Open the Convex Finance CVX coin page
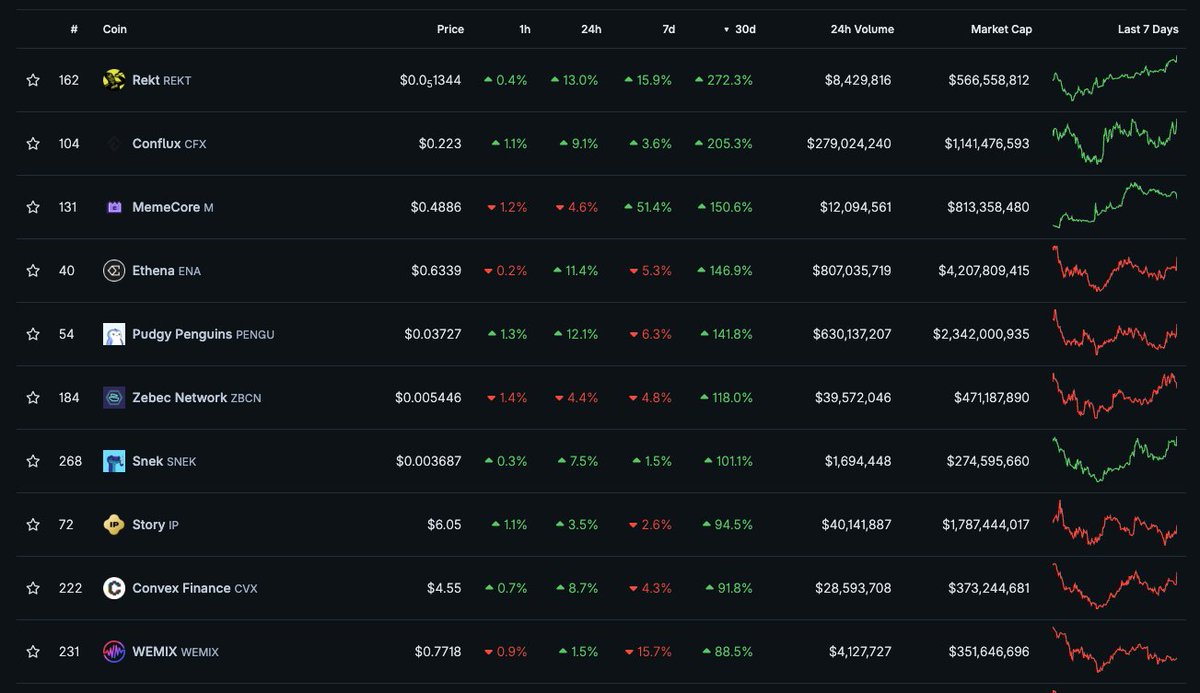Screen dimensions: 1200x693 [194, 588]
